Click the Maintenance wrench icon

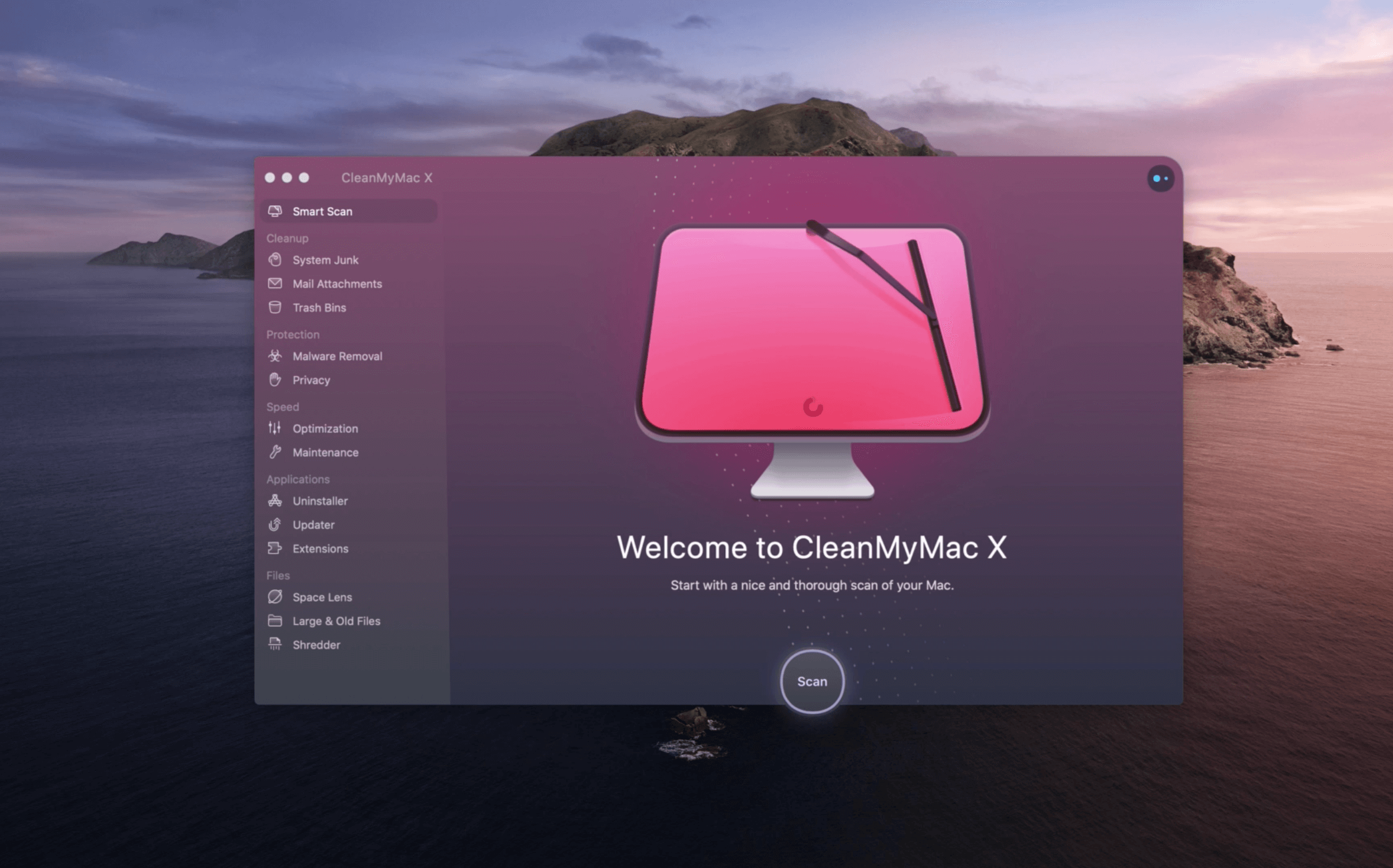tap(275, 452)
